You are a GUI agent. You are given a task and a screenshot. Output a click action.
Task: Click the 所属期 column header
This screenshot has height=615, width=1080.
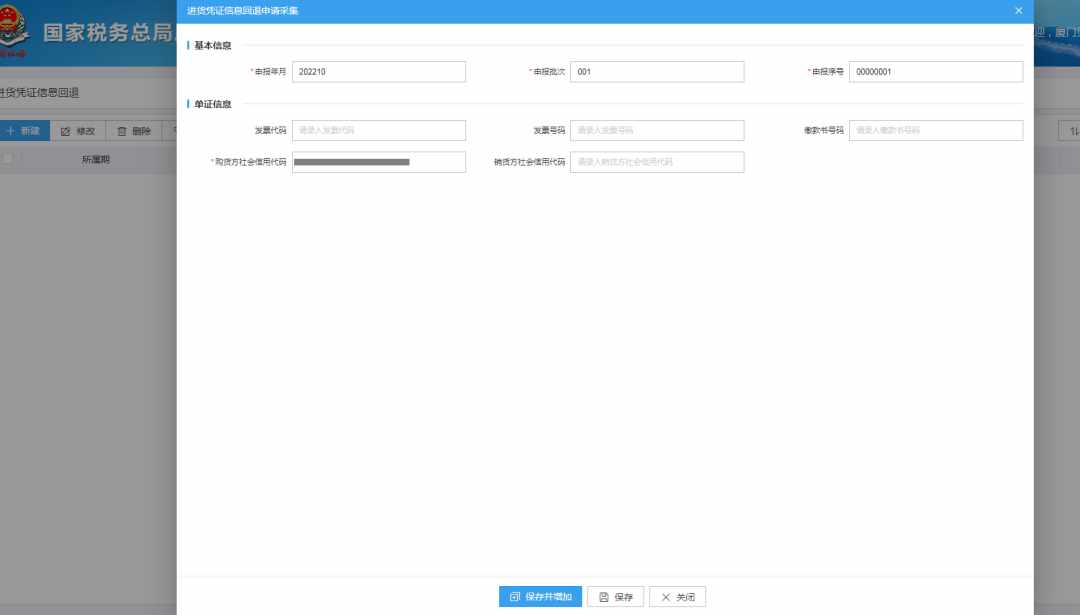[x=96, y=159]
